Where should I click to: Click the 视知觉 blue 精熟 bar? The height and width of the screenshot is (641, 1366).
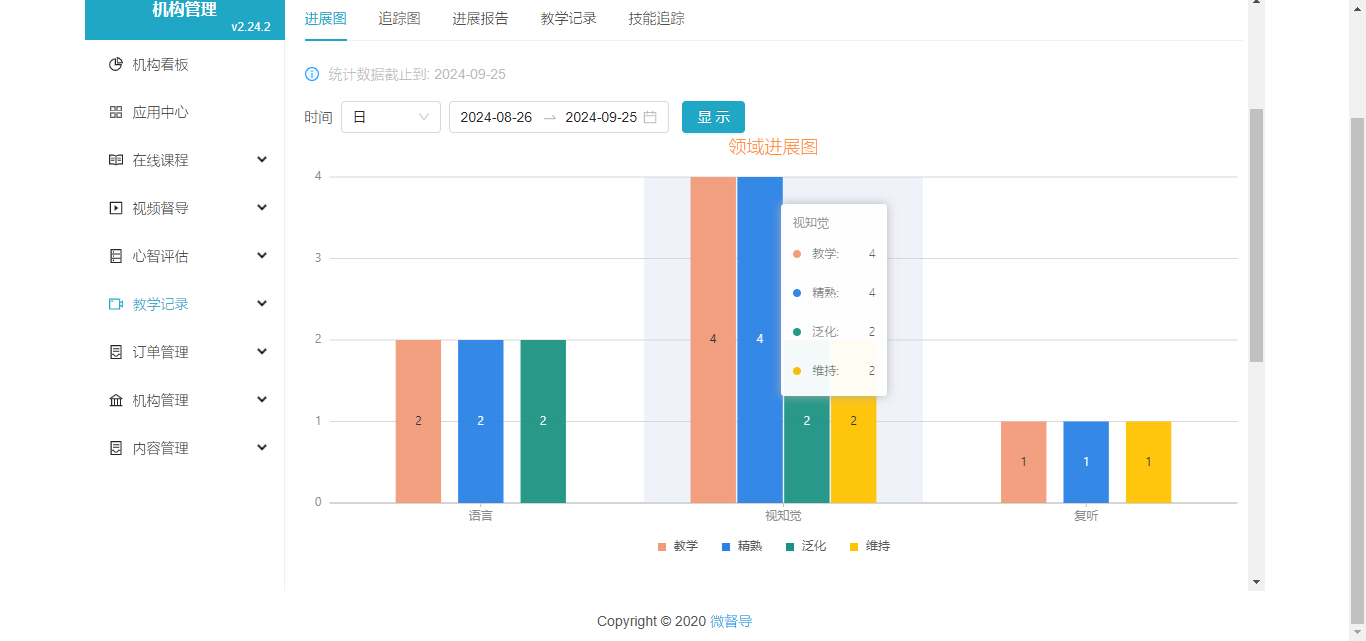(x=760, y=340)
